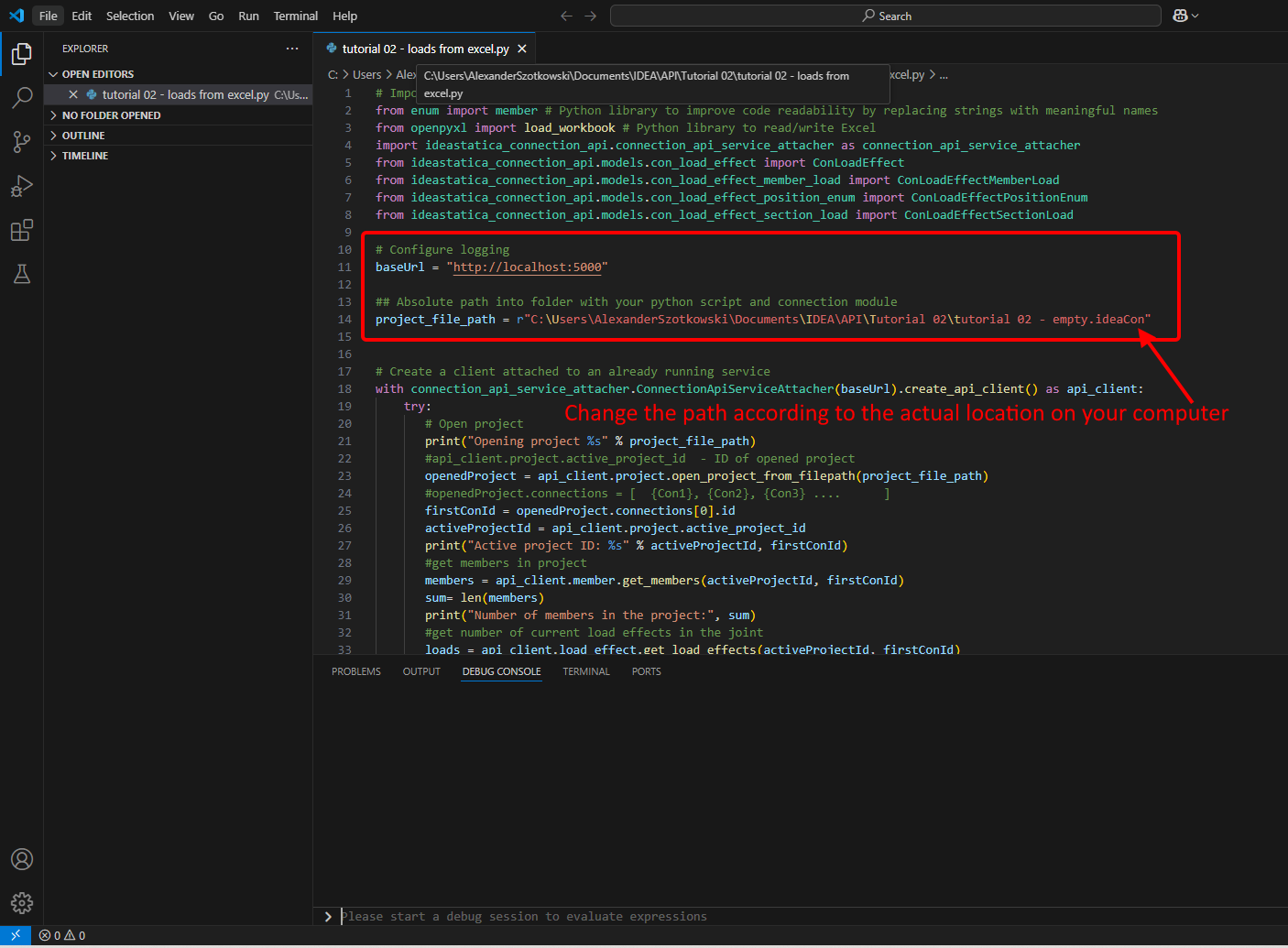Select the Source Control icon
The height and width of the screenshot is (948, 1288).
coord(21,142)
